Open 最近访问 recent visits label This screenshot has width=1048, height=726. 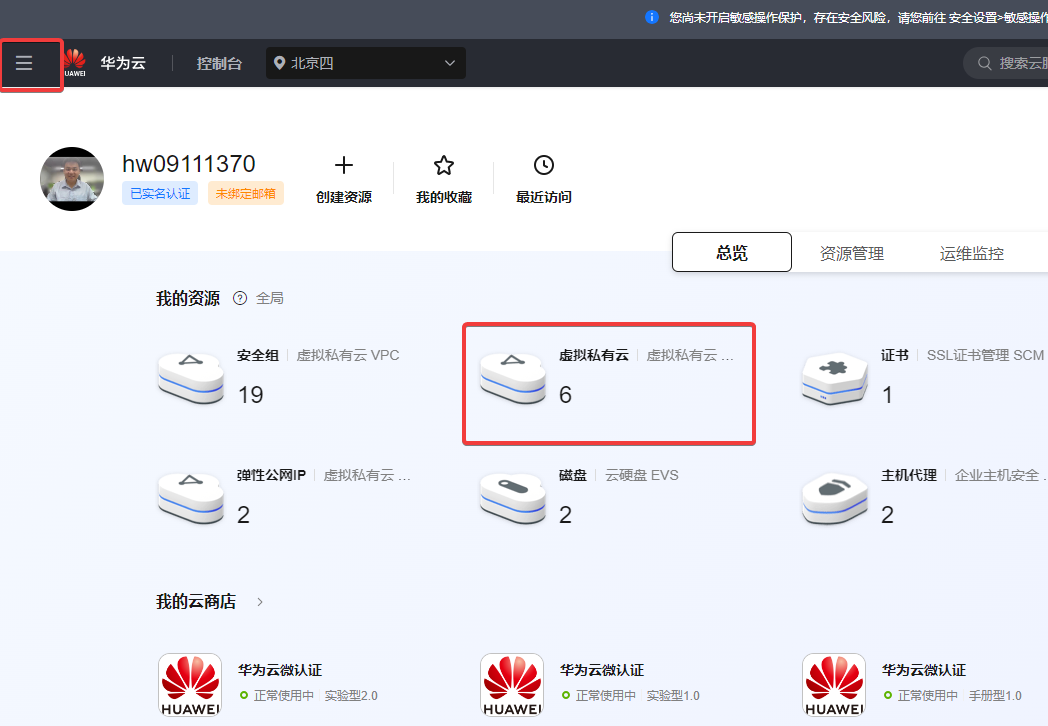[x=544, y=197]
